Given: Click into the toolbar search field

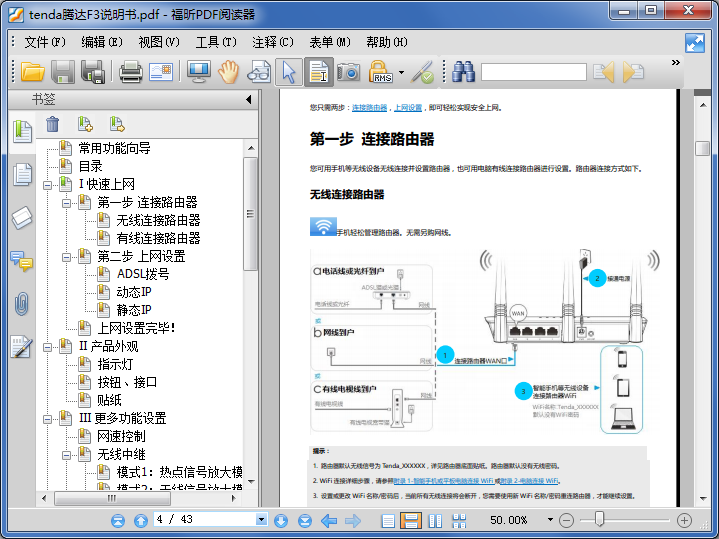Looking at the screenshot, I should pos(534,72).
